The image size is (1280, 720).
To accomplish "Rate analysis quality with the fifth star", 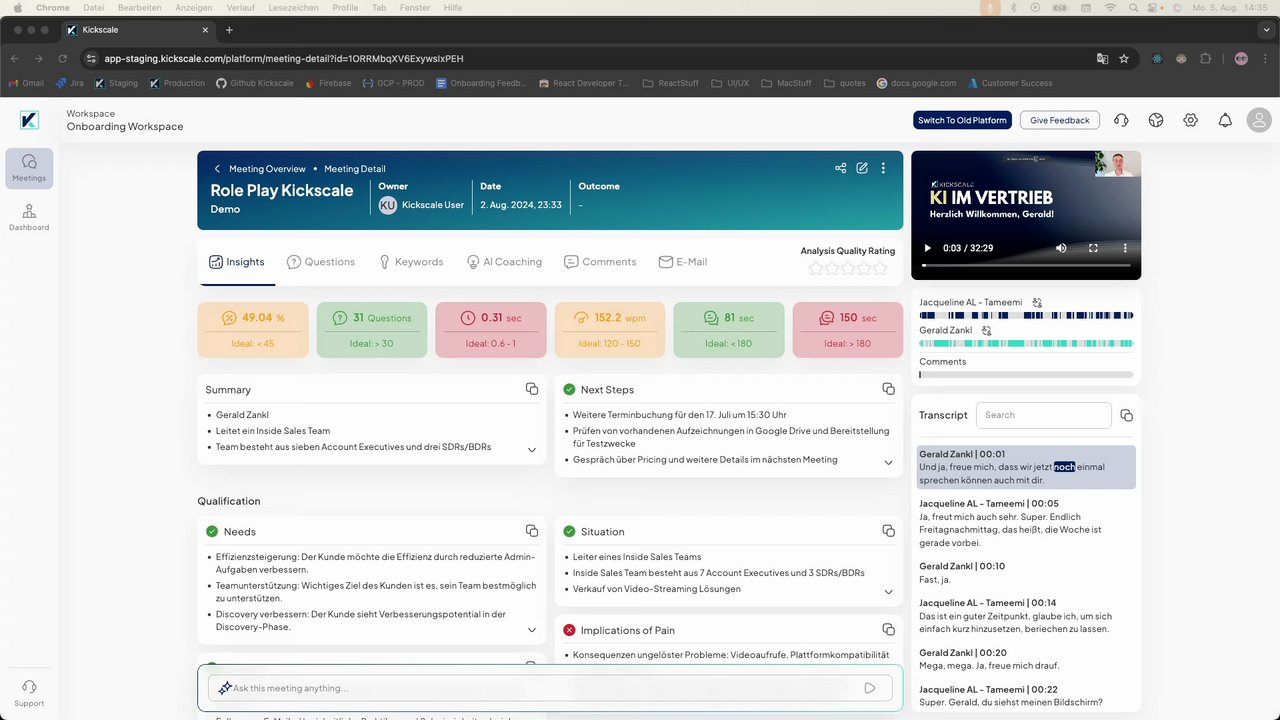I will point(880,268).
